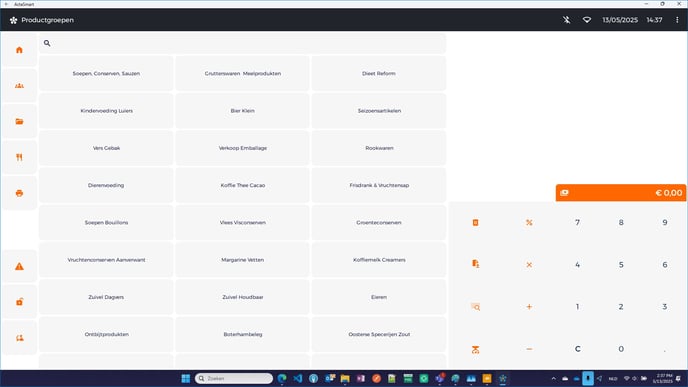This screenshot has height=387, width=688.
Task: Click the minus key on keypad
Action: point(529,349)
